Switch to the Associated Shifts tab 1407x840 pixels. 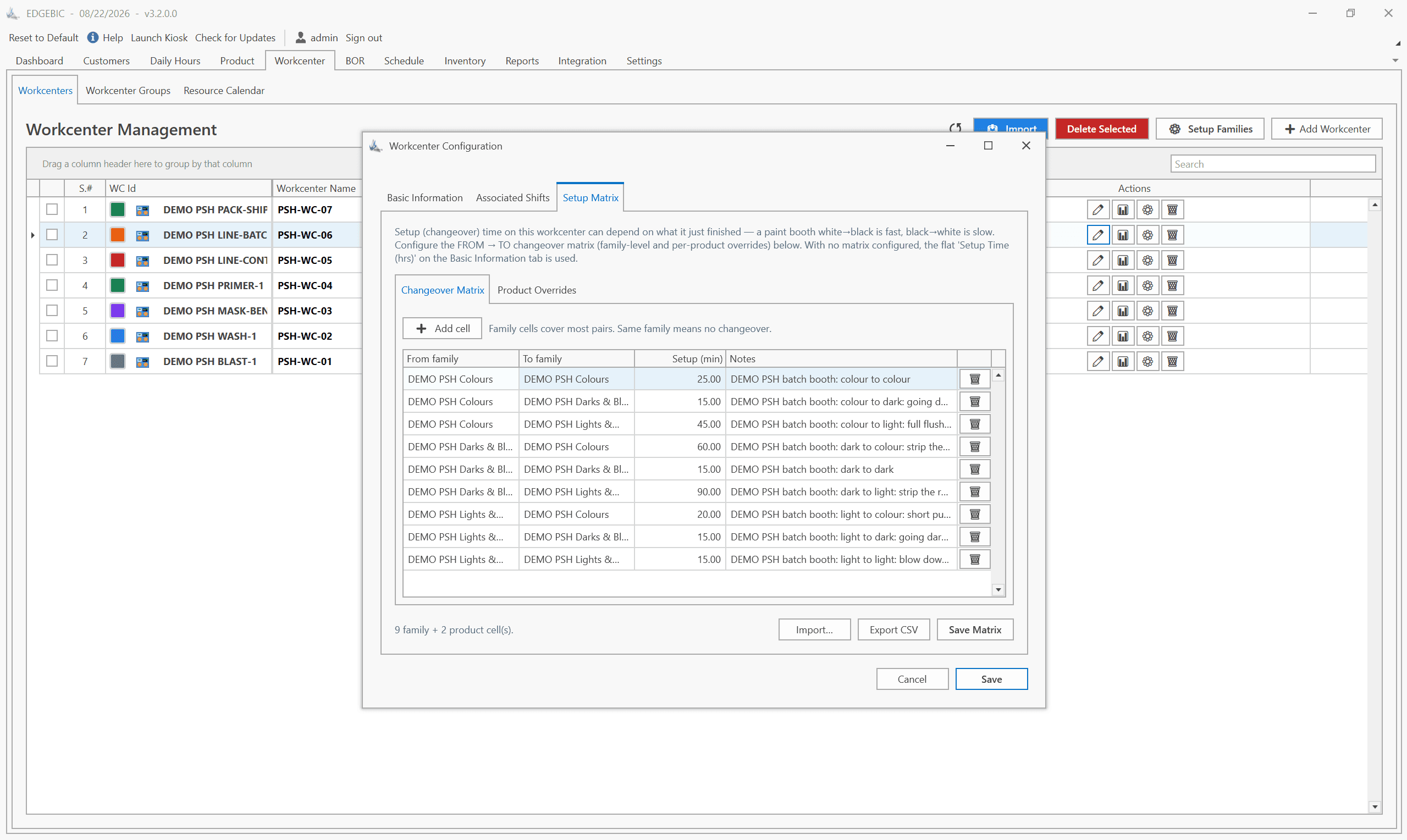point(512,197)
